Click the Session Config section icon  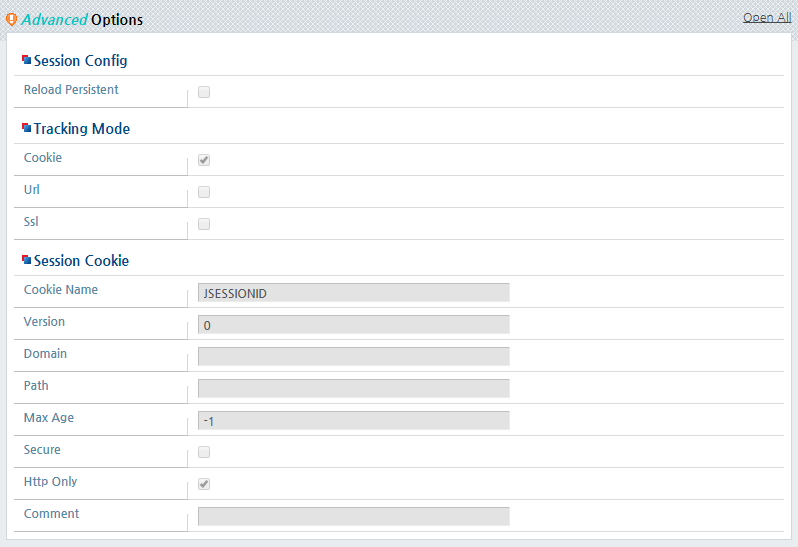click(x=26, y=60)
